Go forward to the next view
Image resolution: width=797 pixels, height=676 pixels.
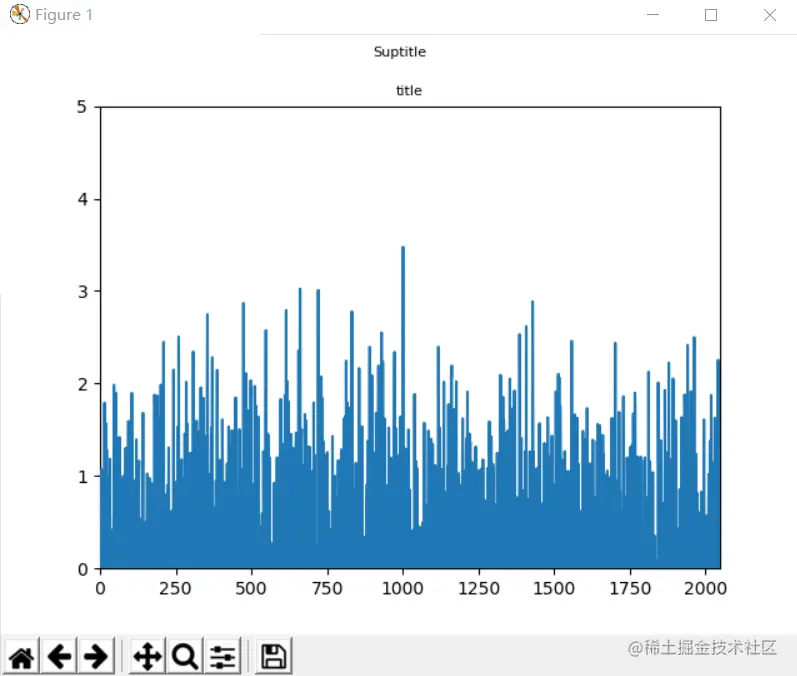(x=96, y=656)
